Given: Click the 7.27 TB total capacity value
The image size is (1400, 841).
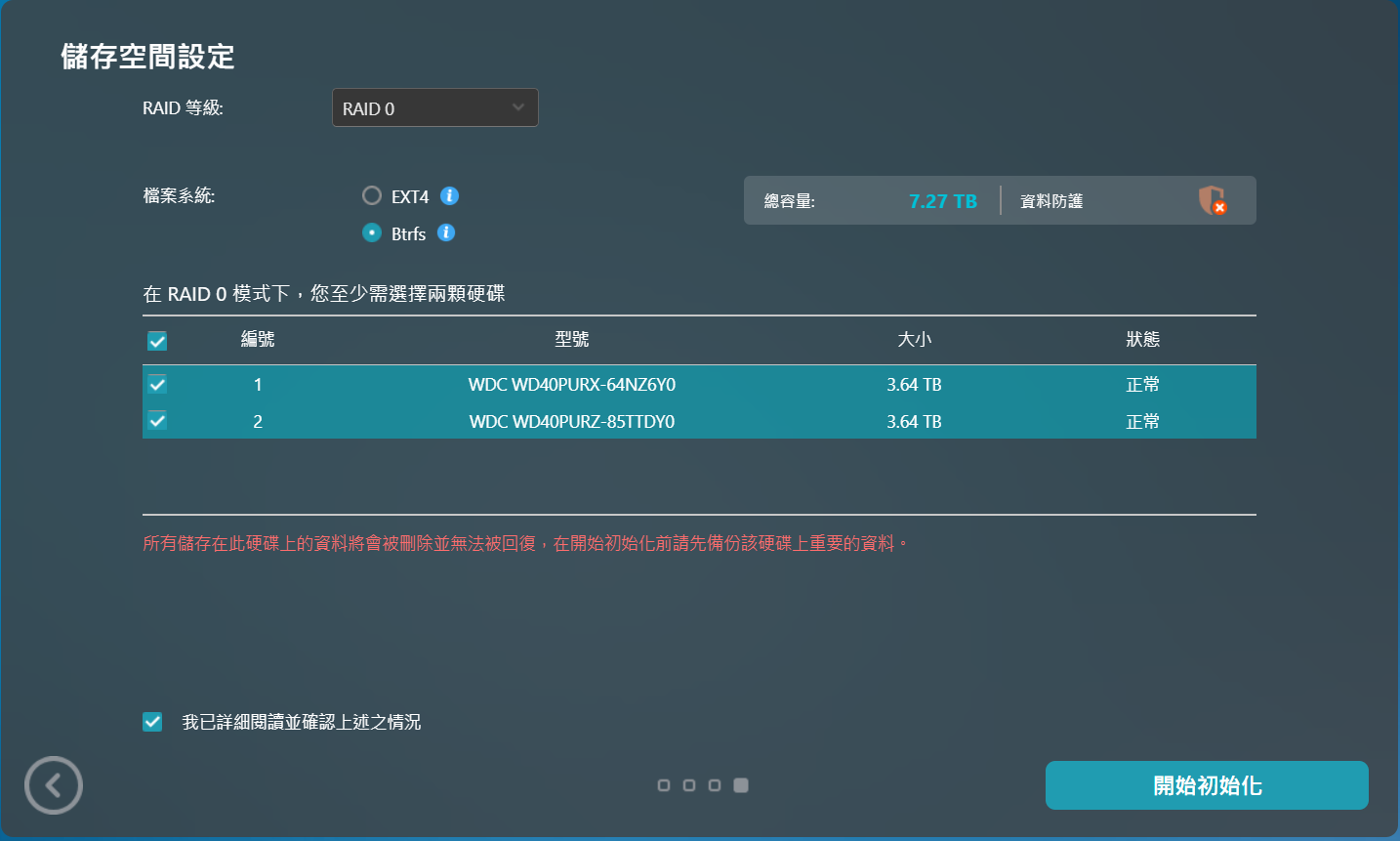Looking at the screenshot, I should click(942, 201).
